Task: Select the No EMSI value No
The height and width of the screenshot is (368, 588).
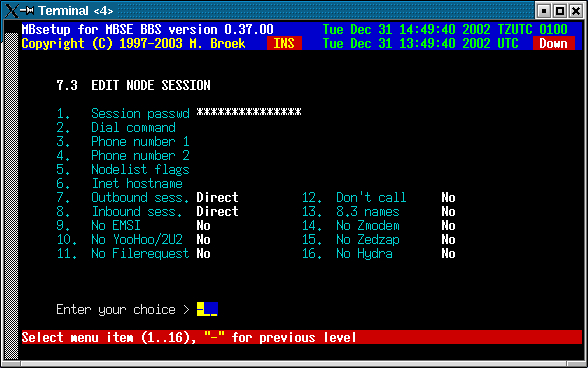Action: point(204,225)
